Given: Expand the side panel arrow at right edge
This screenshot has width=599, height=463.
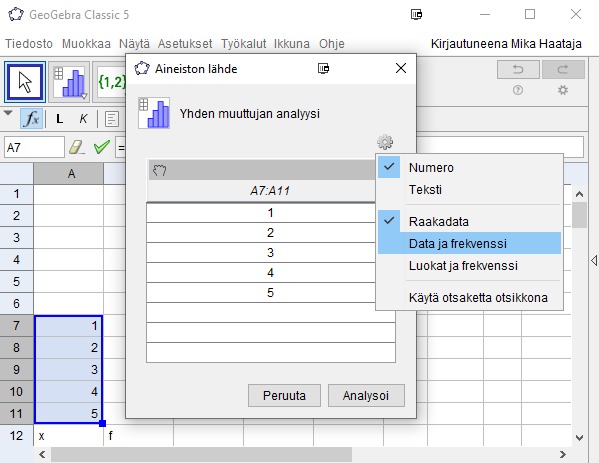Looking at the screenshot, I should point(594,261).
